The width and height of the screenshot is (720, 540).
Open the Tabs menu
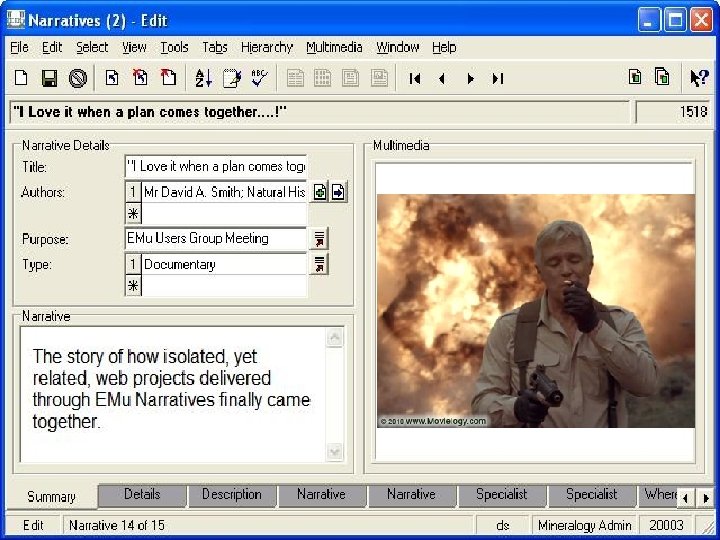[x=215, y=47]
